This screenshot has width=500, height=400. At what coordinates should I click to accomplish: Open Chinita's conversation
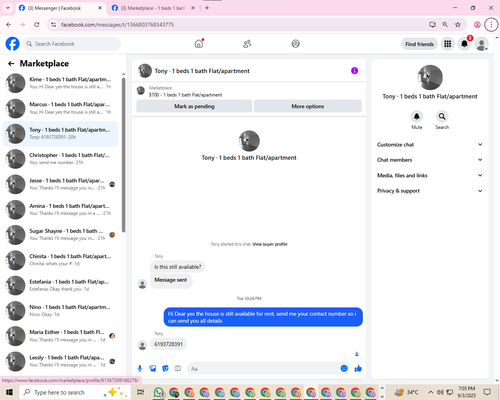point(60,260)
